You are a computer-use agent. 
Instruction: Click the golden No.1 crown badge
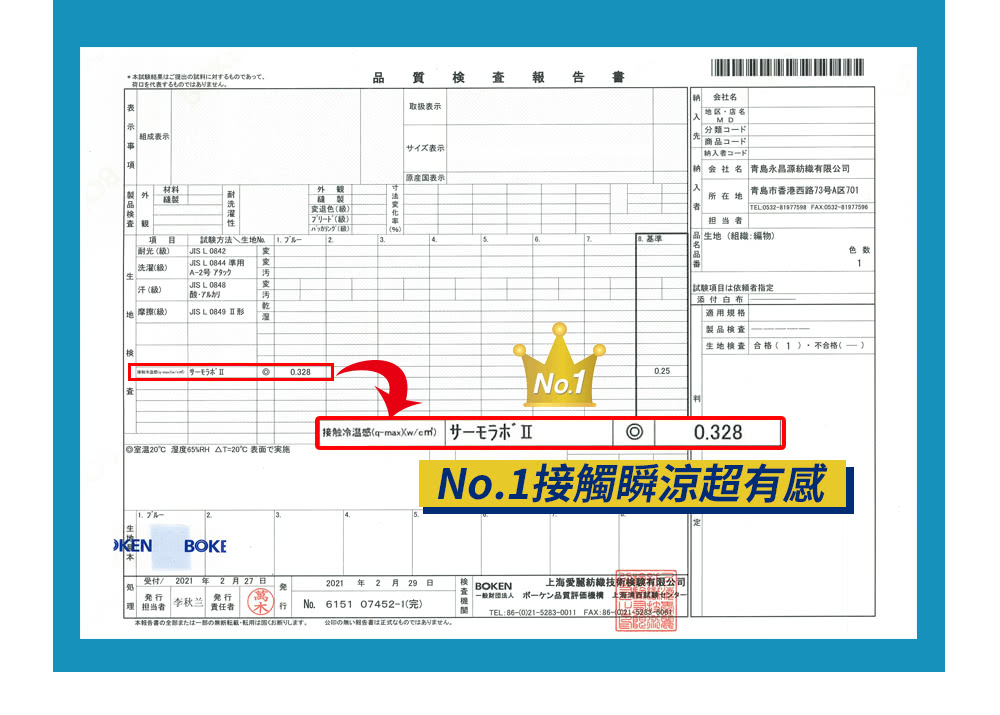(559, 365)
